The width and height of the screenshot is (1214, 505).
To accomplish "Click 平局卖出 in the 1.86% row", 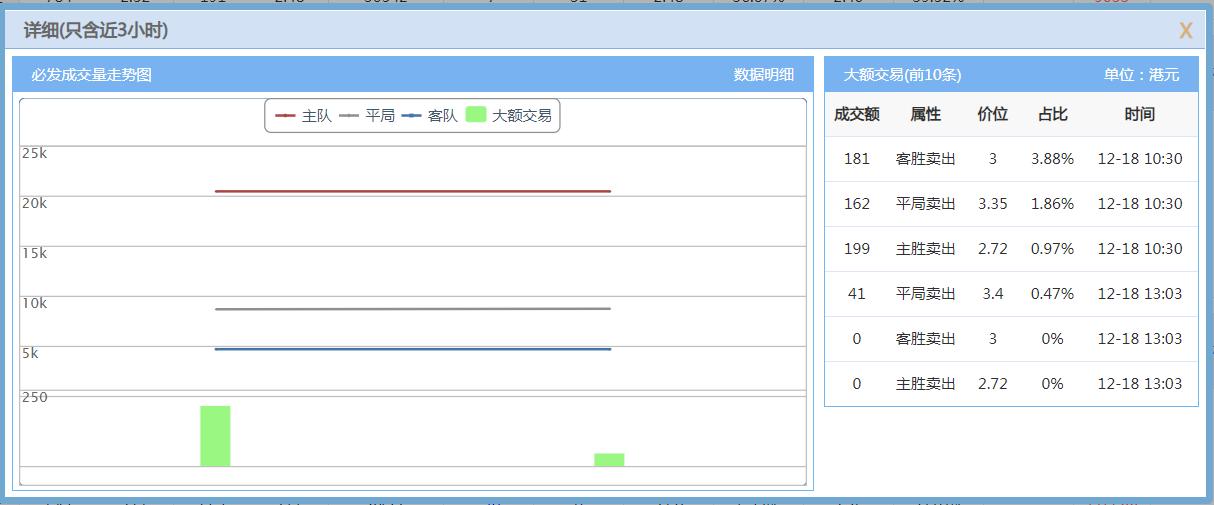I will click(926, 204).
